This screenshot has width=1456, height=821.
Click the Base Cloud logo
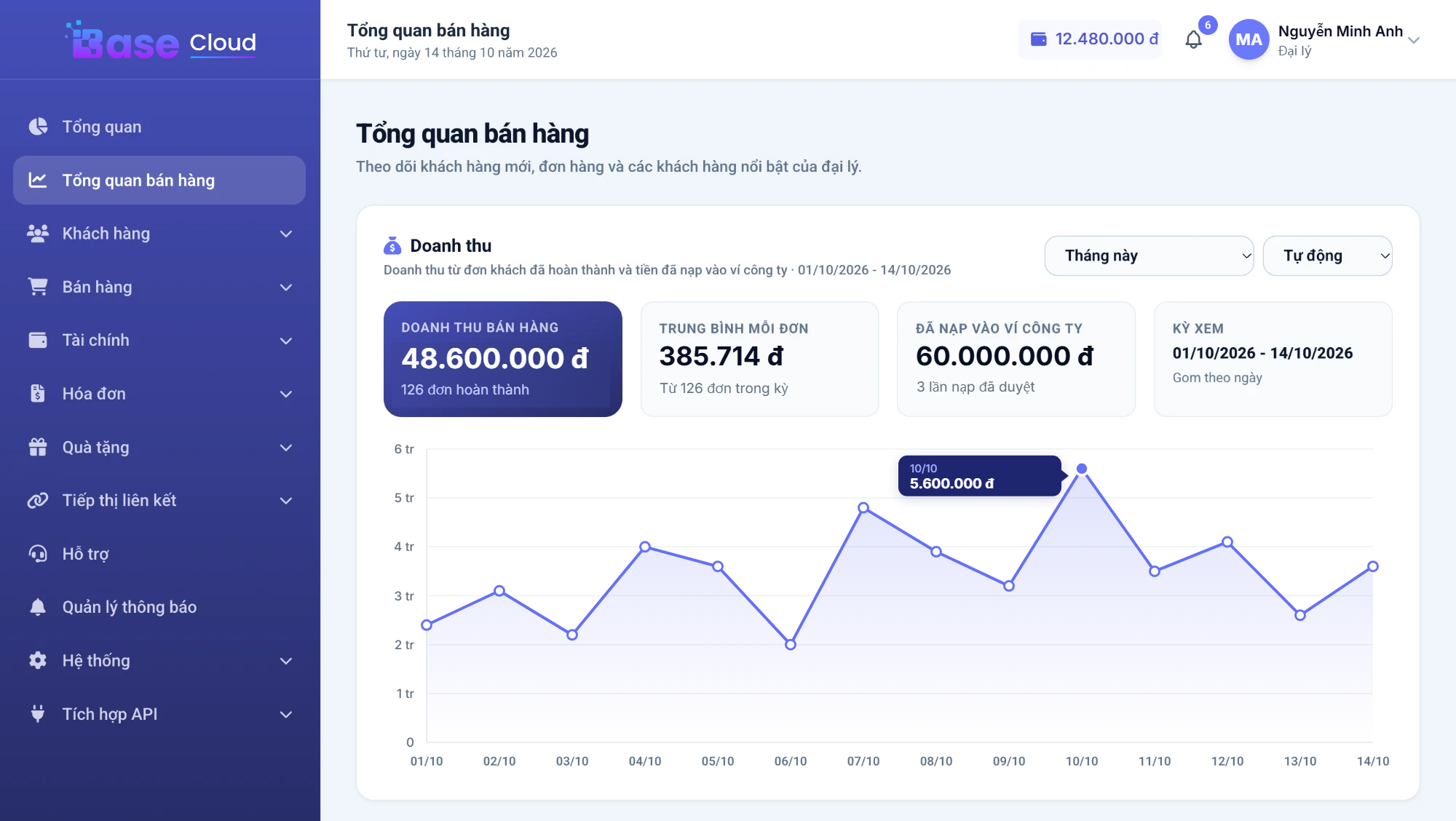161,41
